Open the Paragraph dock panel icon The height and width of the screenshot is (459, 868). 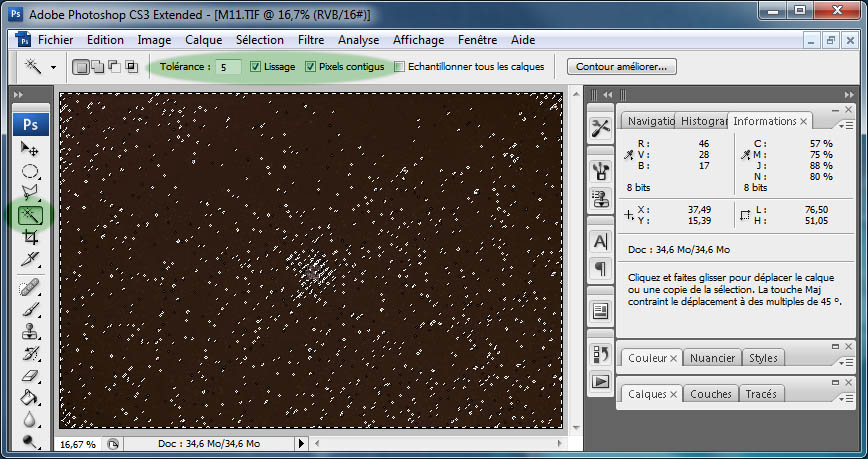coord(600,269)
